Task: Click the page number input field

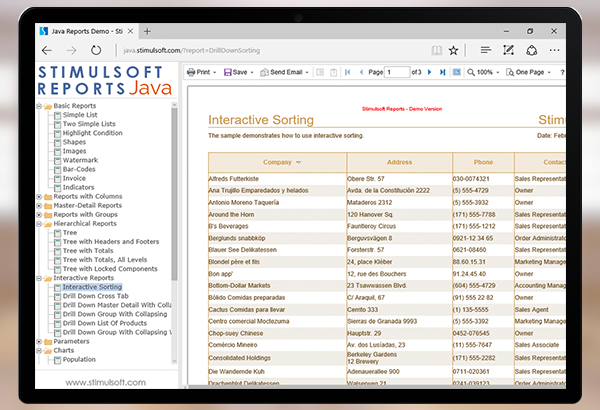Action: point(397,72)
